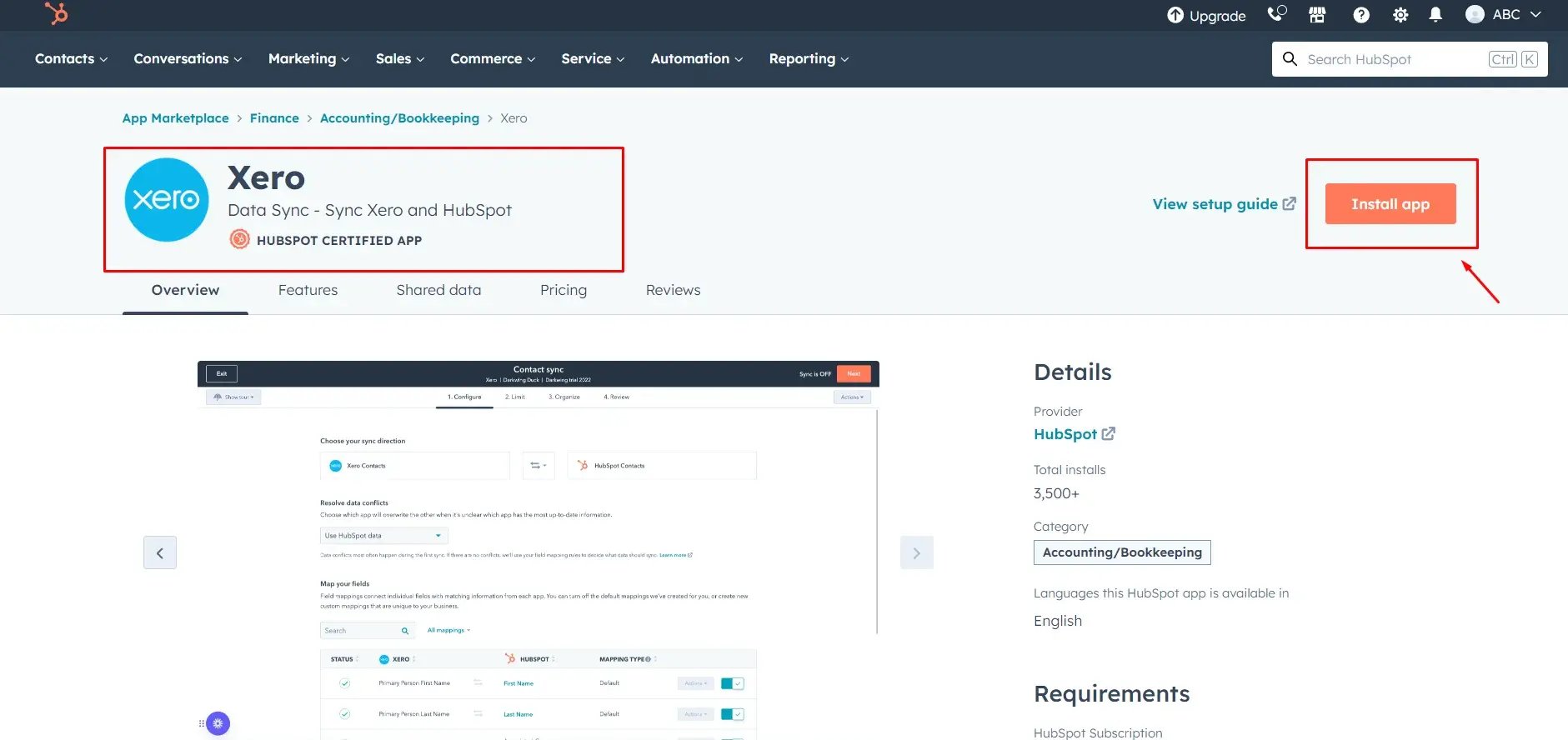Click the Contact sync screenshot preview
Screen dimensions: 1568x740
[539, 550]
